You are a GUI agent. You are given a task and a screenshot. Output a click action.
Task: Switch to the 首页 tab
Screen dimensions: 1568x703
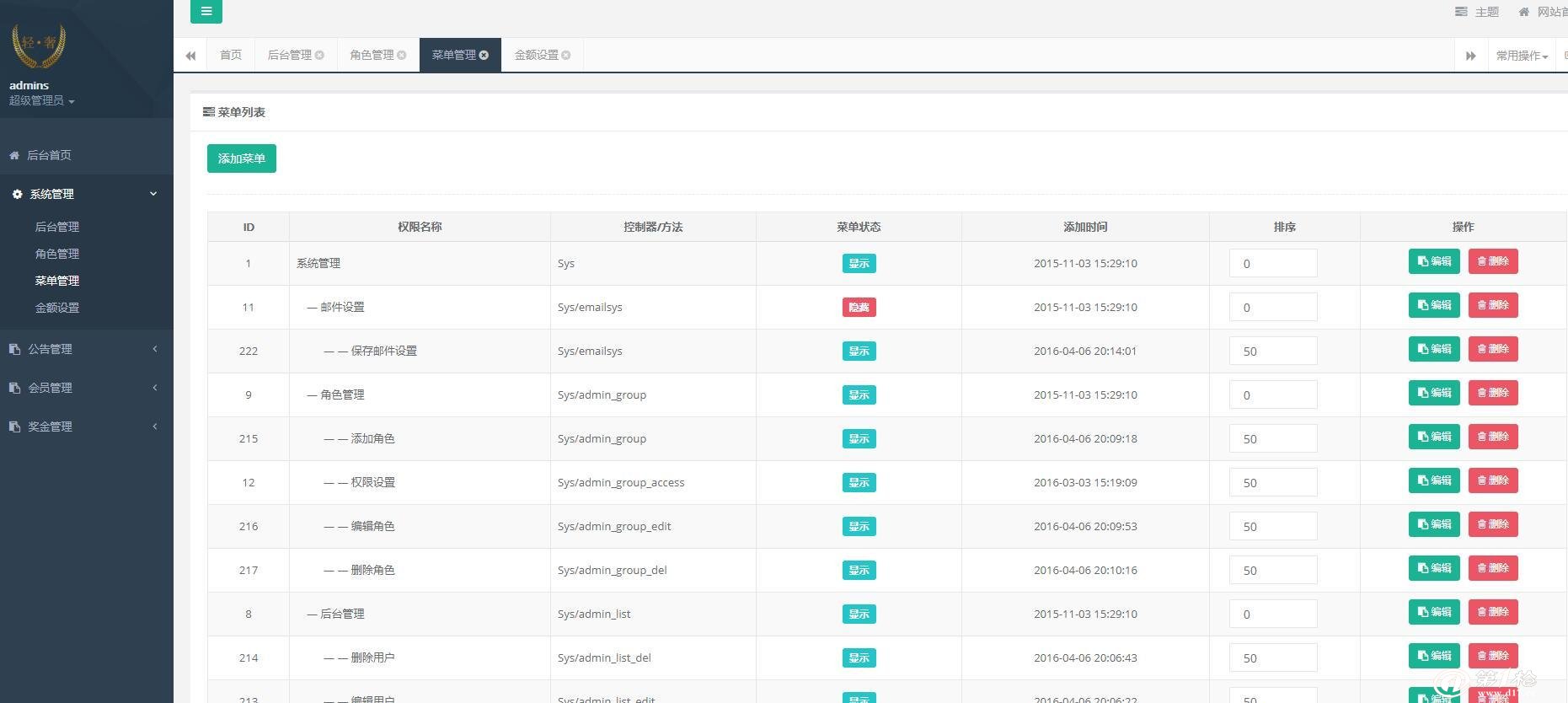coord(231,56)
